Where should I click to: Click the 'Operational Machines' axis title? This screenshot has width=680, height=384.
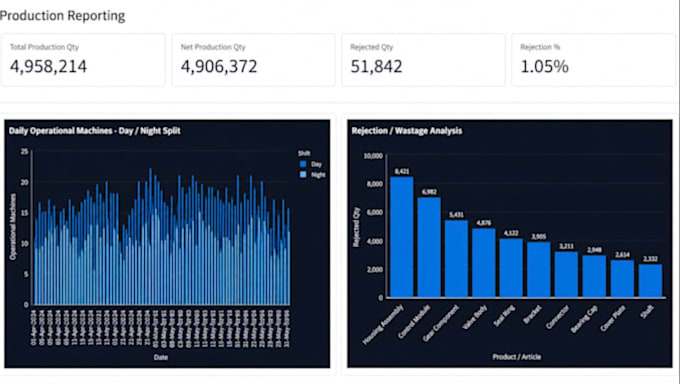click(13, 226)
